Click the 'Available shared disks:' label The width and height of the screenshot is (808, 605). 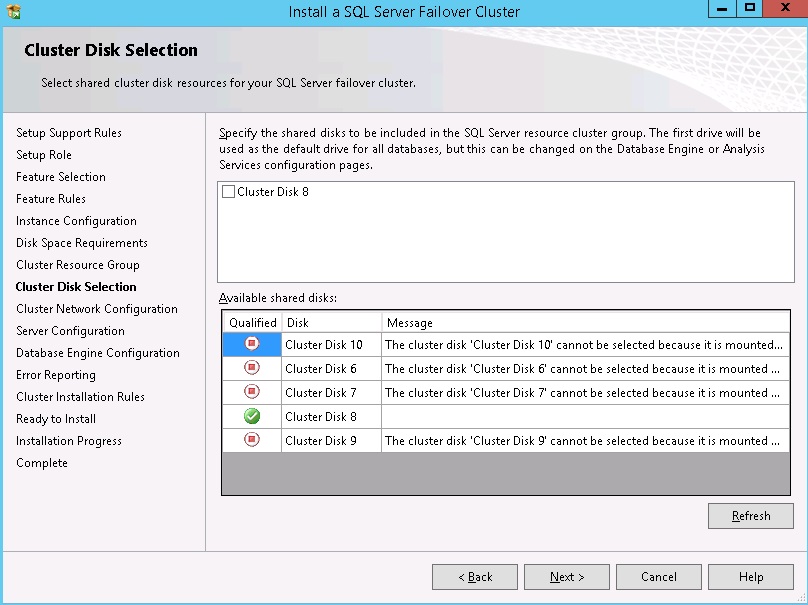[x=278, y=298]
